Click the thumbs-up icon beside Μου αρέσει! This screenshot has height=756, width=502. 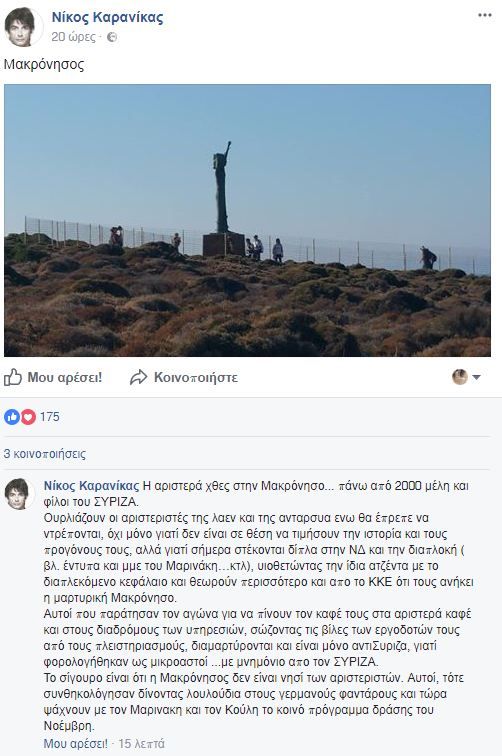pos(13,378)
